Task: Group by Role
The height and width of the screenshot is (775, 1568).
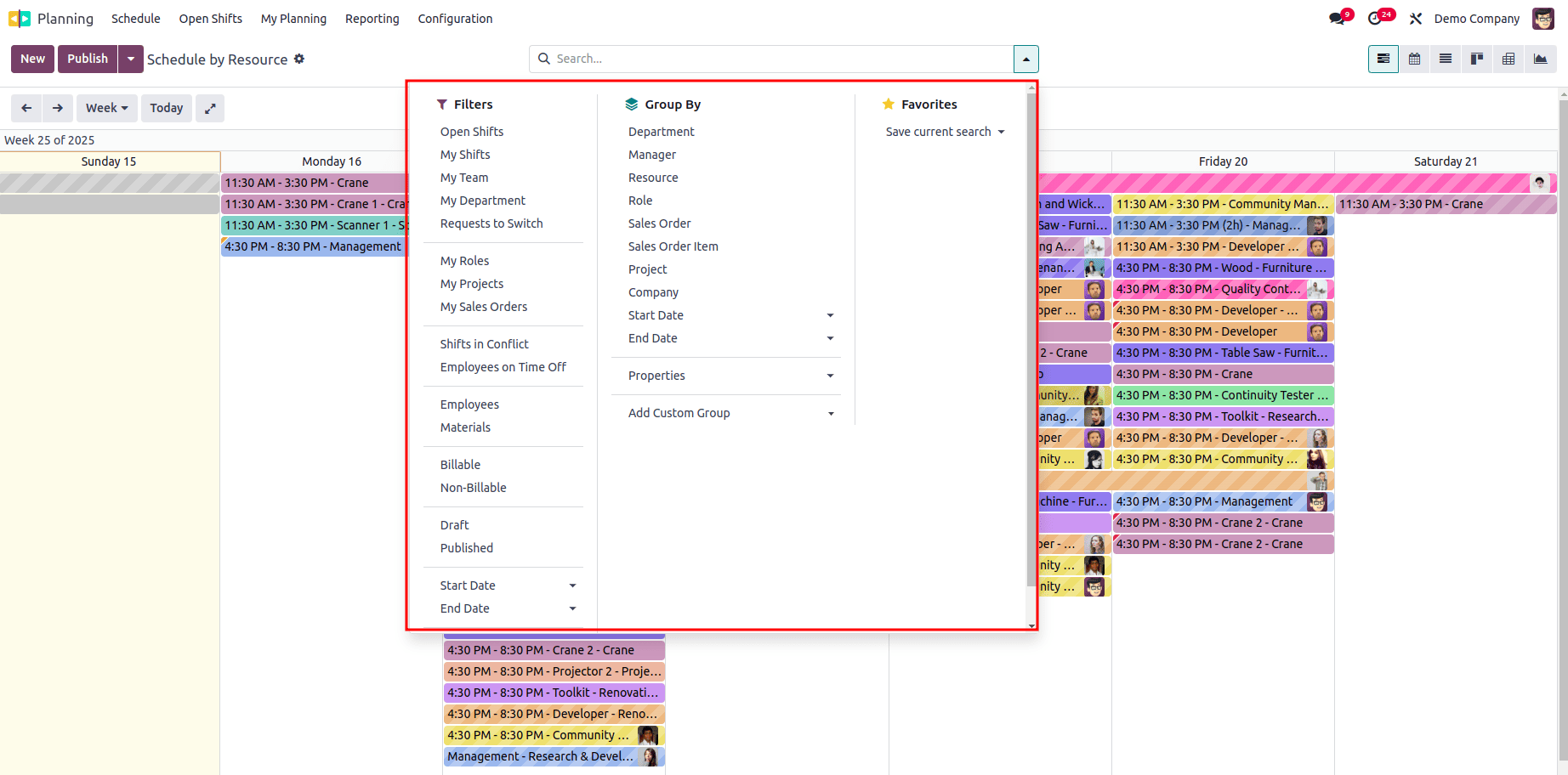Action: pyautogui.click(x=640, y=201)
